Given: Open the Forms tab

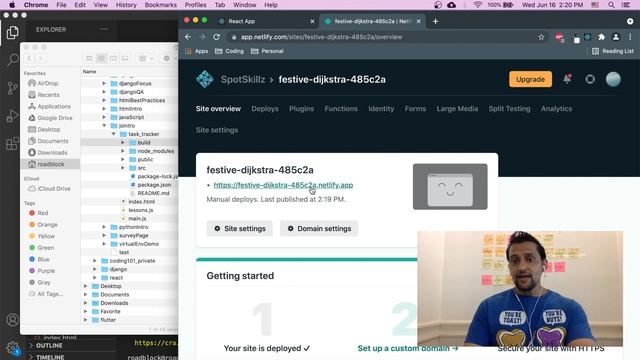Looking at the screenshot, I should (x=415, y=109).
